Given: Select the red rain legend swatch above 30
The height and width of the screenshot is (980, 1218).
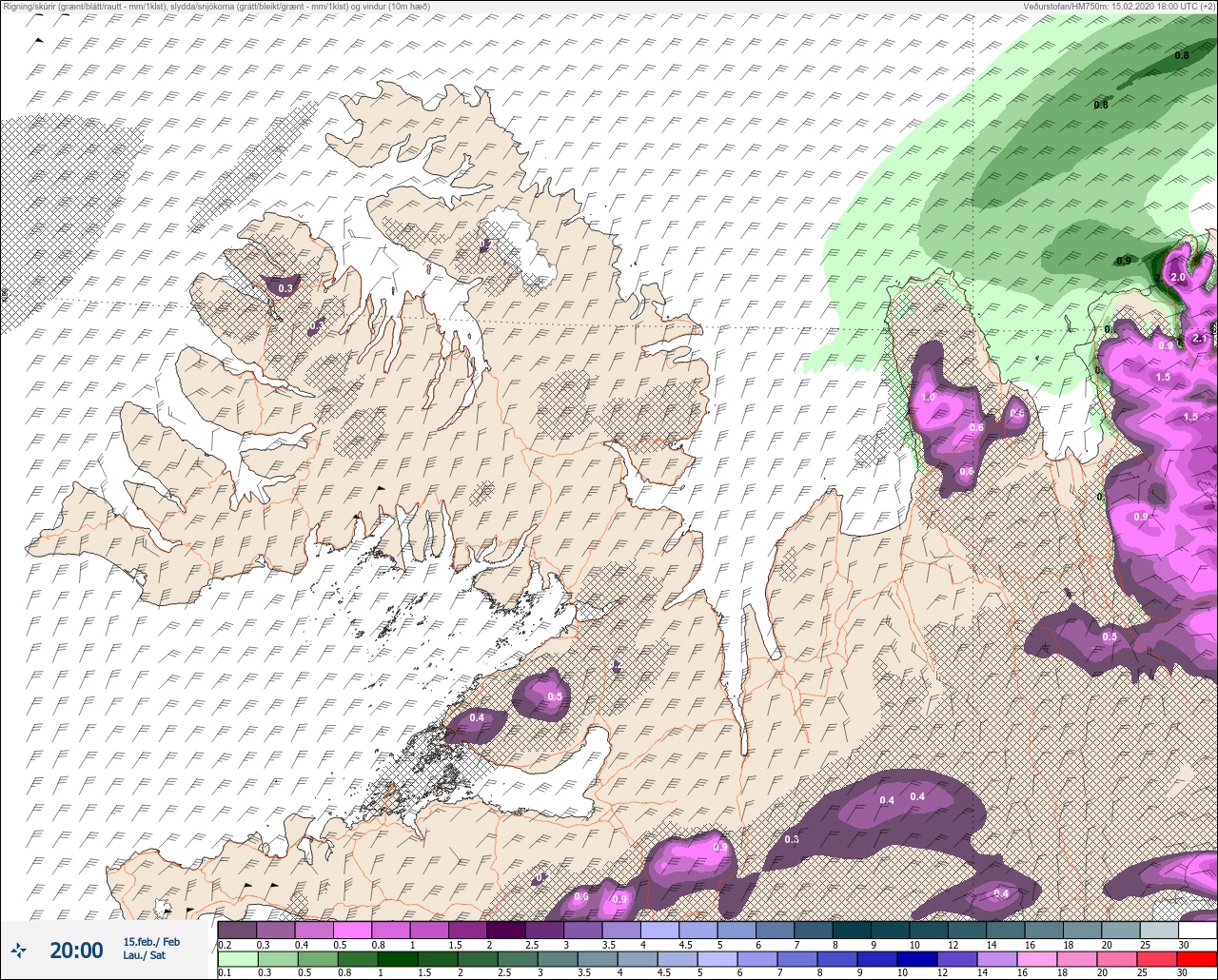Looking at the screenshot, I should pos(1197,959).
